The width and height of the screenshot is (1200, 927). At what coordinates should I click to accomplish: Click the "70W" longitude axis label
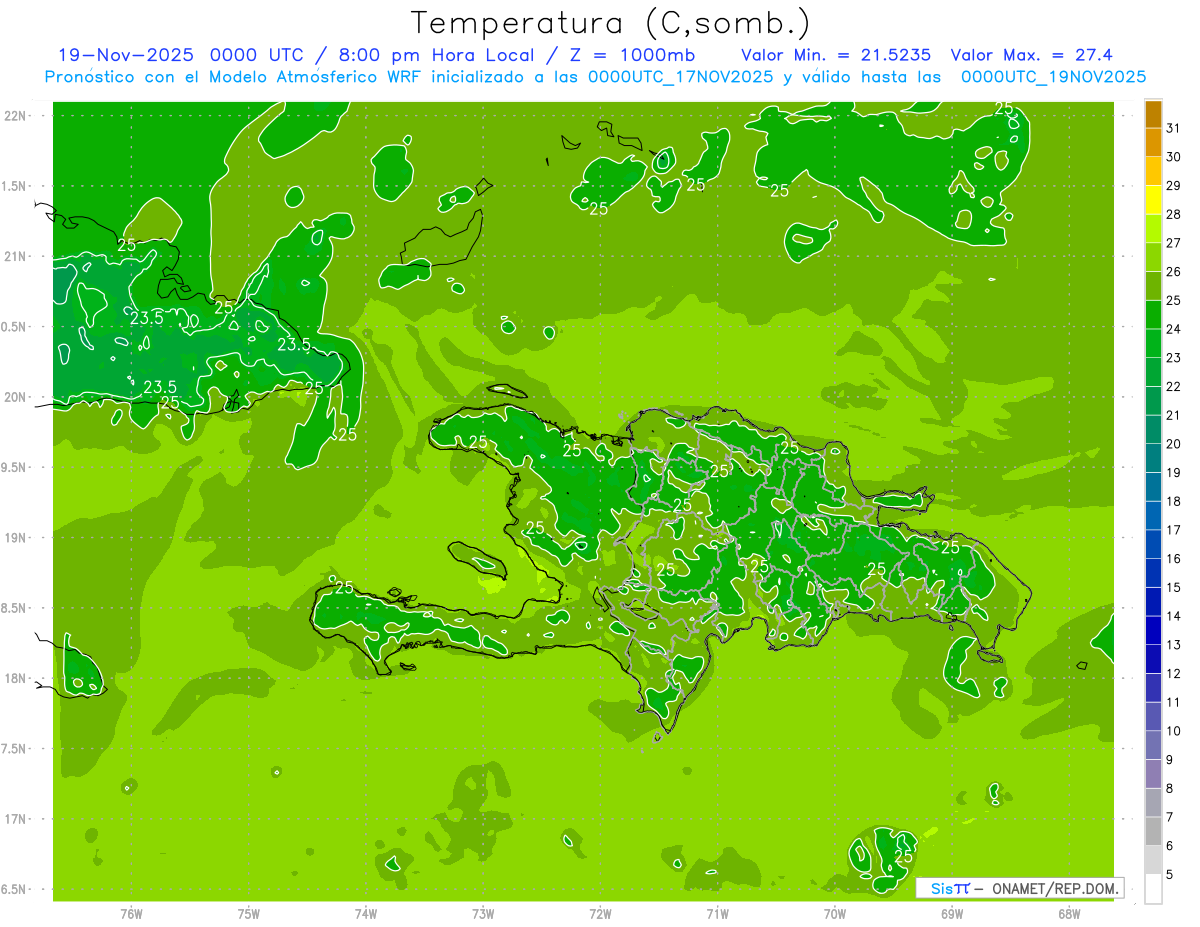(835, 913)
